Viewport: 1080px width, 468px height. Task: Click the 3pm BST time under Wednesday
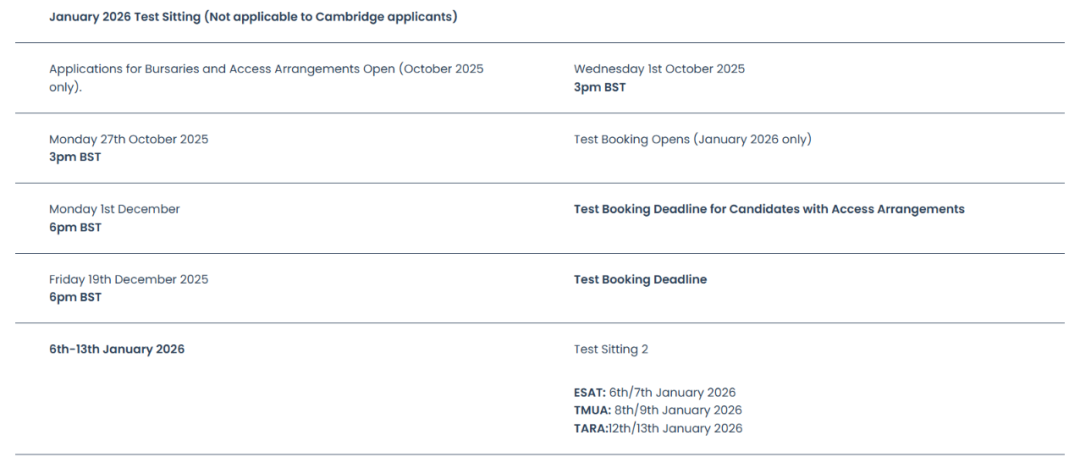pyautogui.click(x=600, y=88)
